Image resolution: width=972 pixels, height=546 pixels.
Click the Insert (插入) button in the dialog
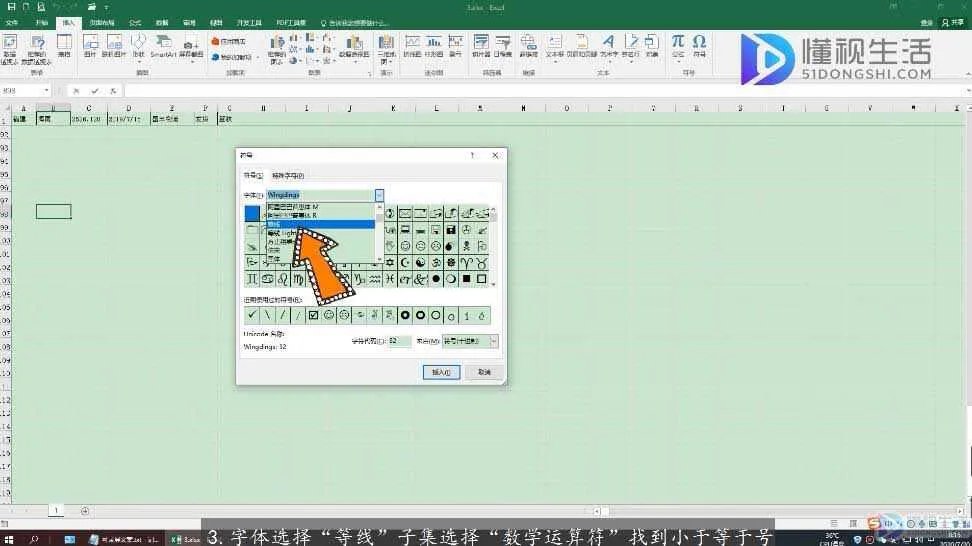click(x=441, y=371)
